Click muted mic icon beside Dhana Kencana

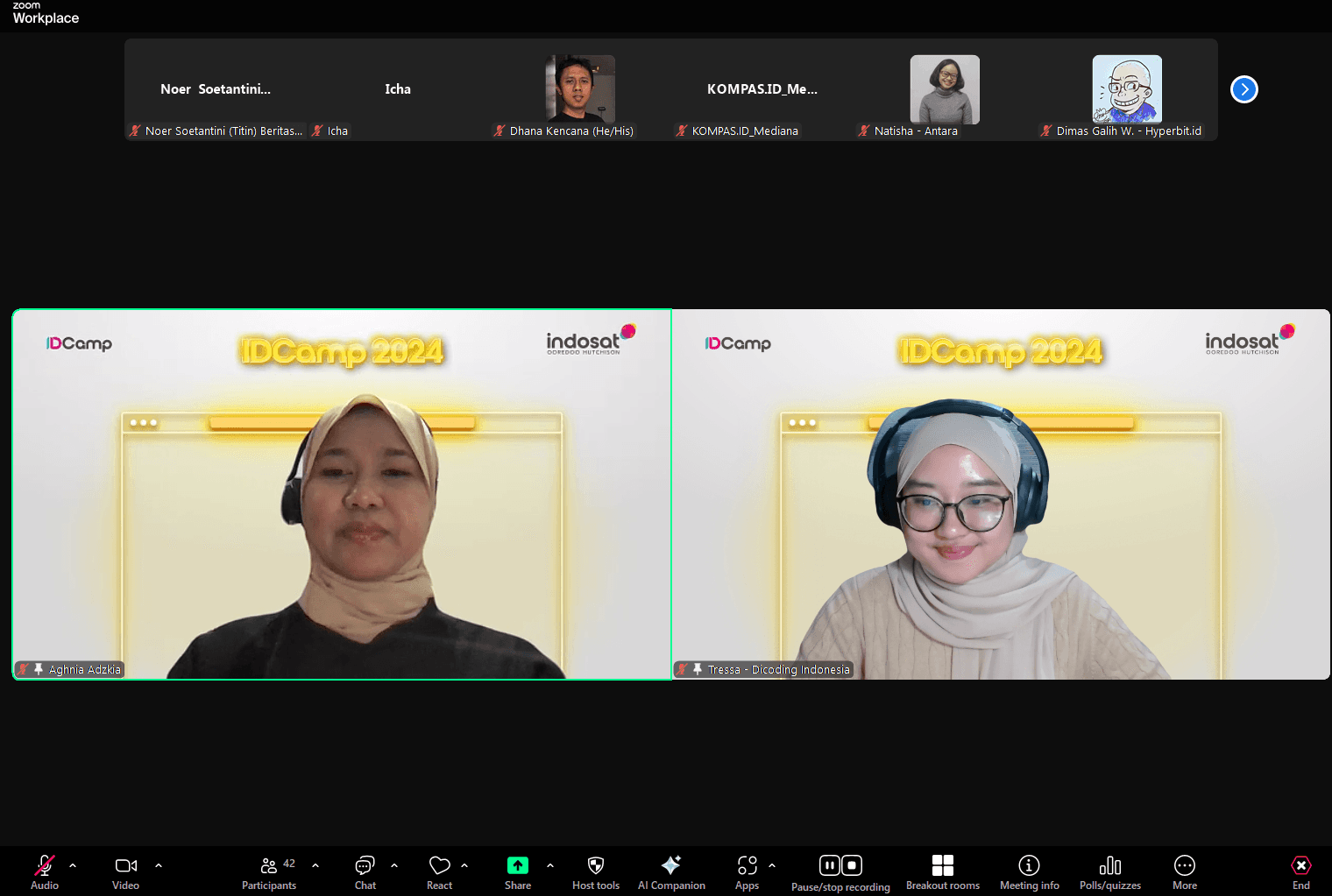pyautogui.click(x=499, y=131)
